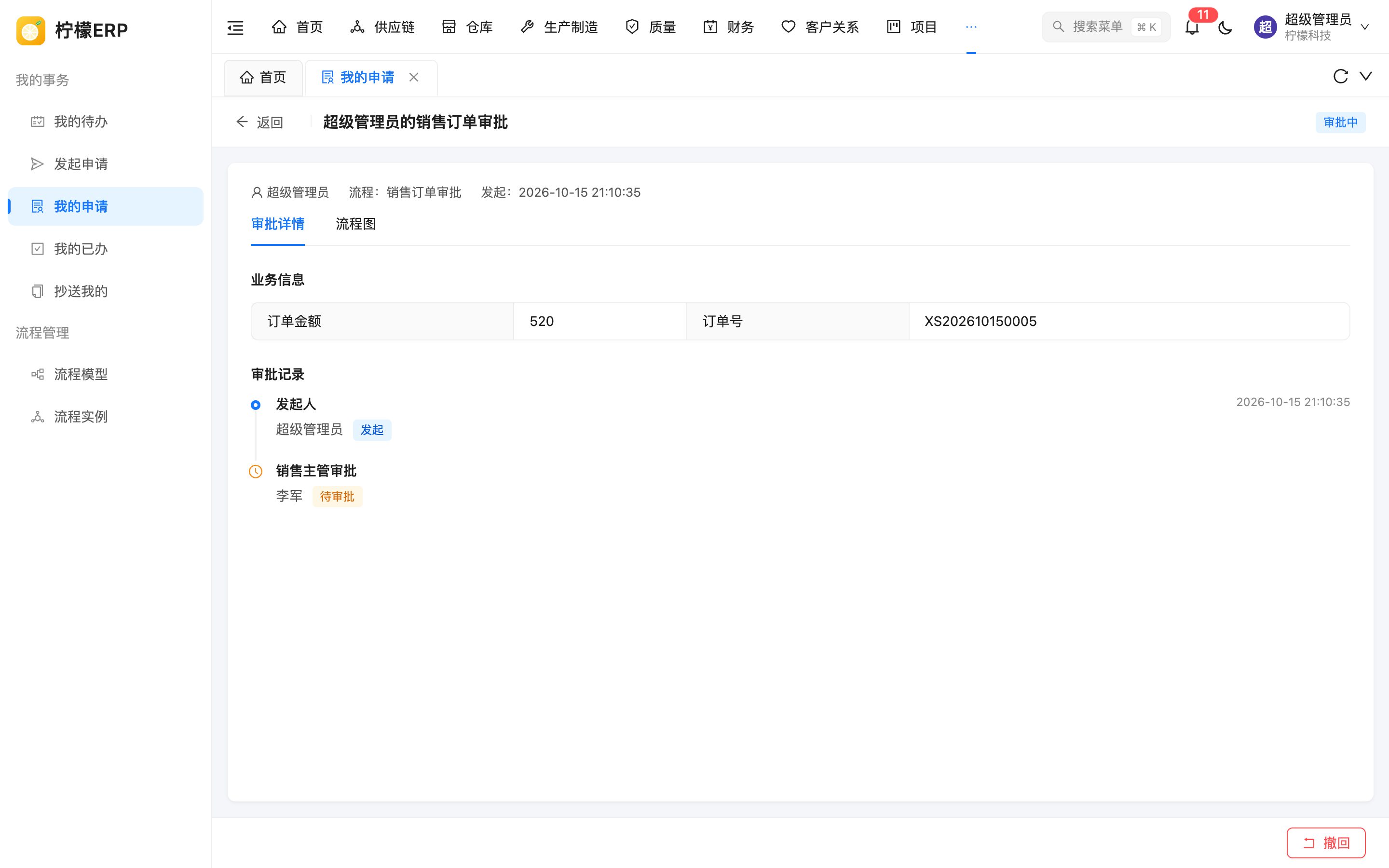The height and width of the screenshot is (868, 1389).
Task: Go to 首页 in top navigation
Action: pyautogui.click(x=297, y=27)
